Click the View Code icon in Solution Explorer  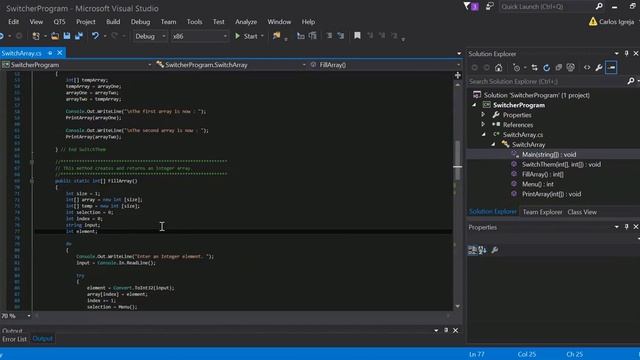(x=587, y=68)
